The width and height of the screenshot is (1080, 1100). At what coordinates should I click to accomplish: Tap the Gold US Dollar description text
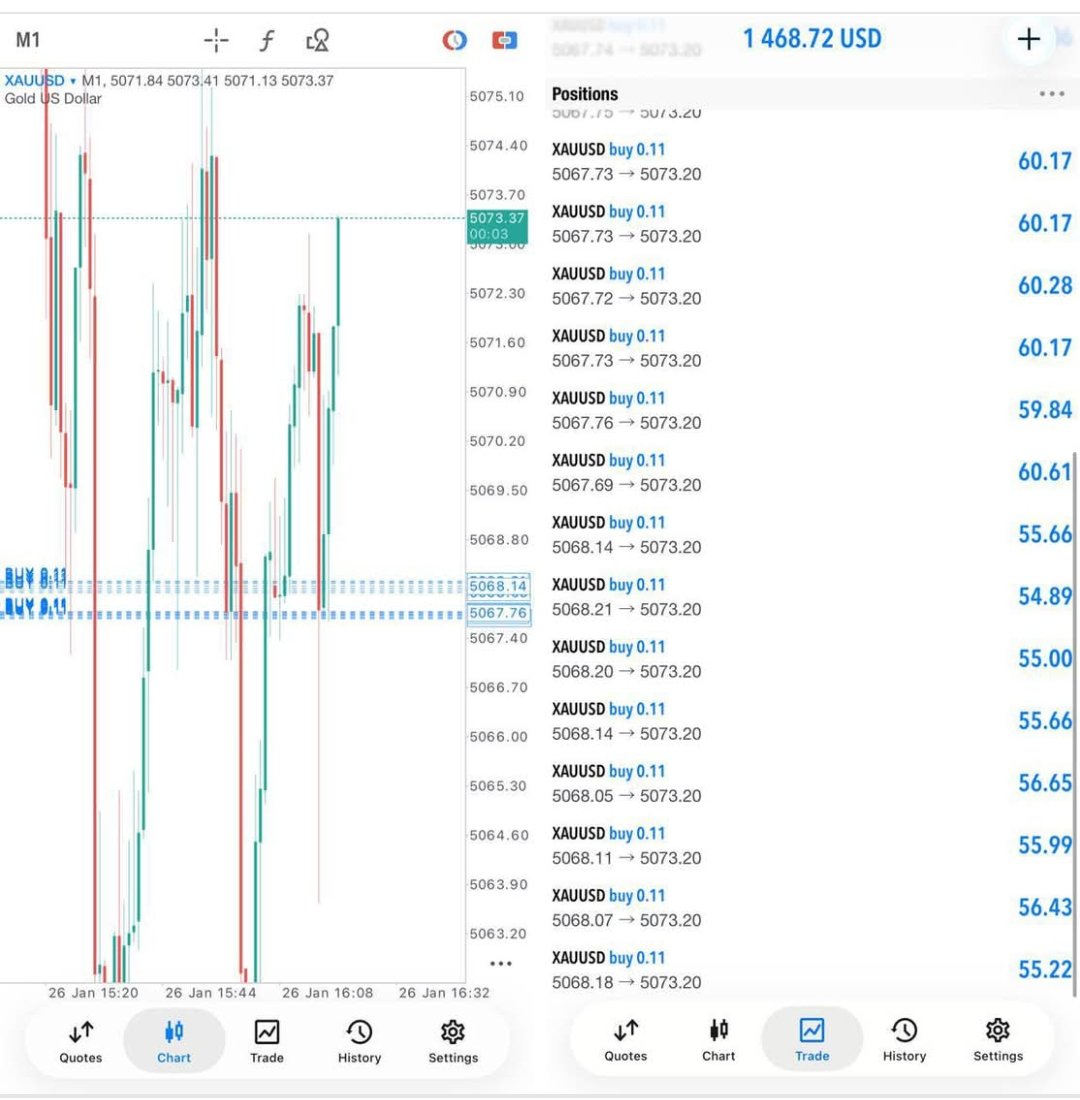[53, 99]
